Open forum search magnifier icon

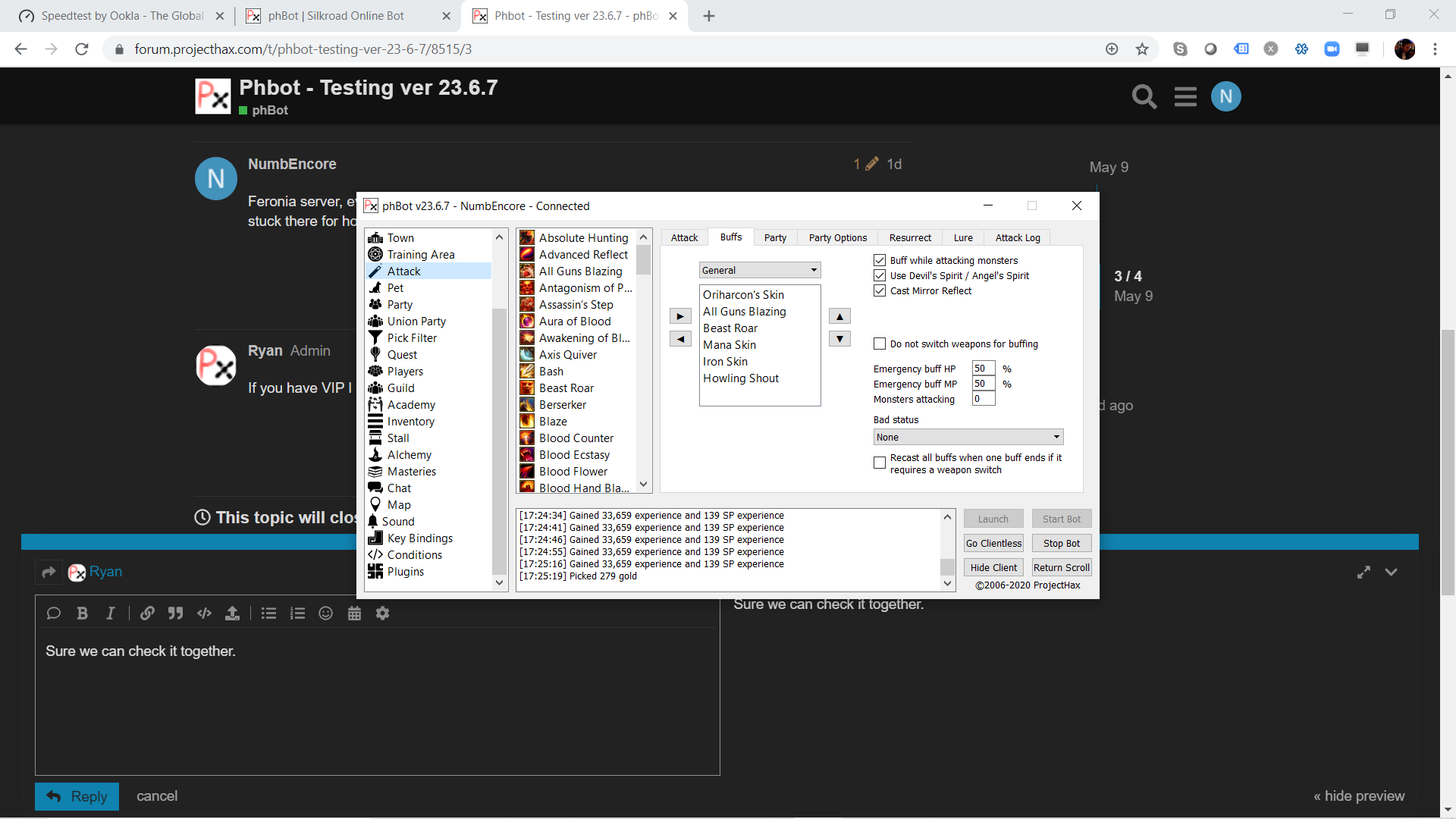[1144, 97]
